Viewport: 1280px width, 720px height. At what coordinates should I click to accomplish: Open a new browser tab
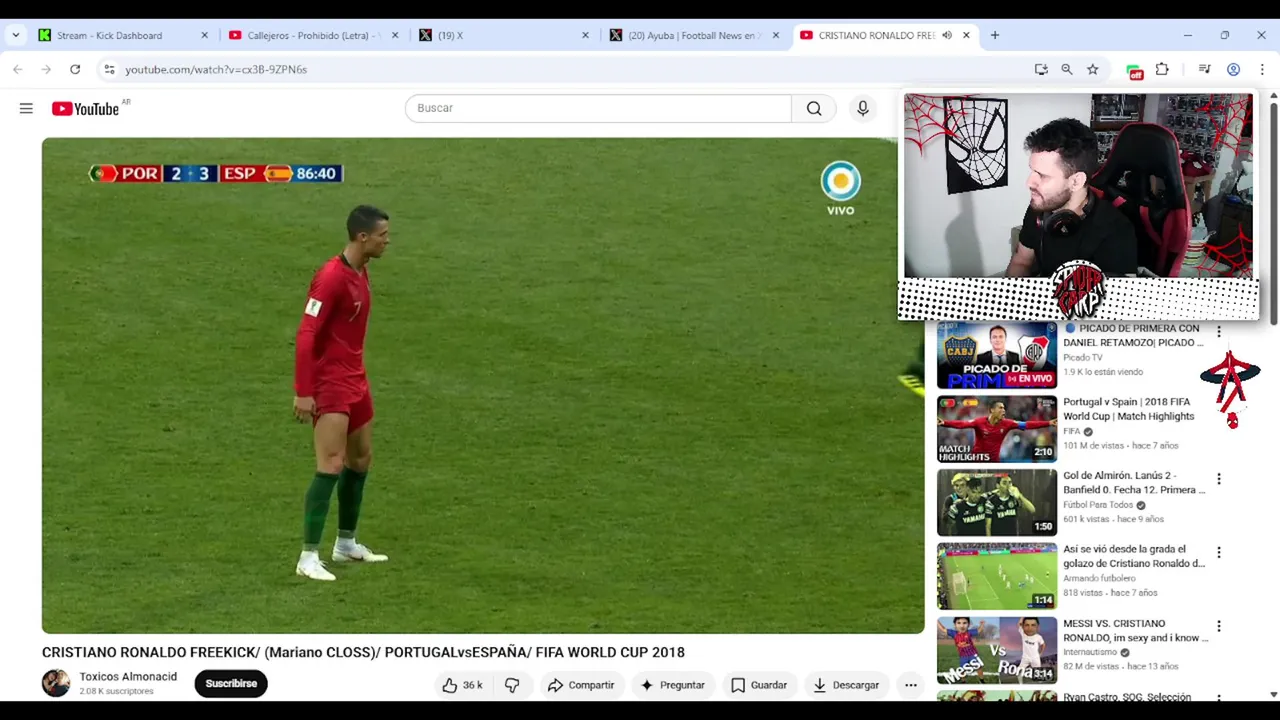(994, 35)
